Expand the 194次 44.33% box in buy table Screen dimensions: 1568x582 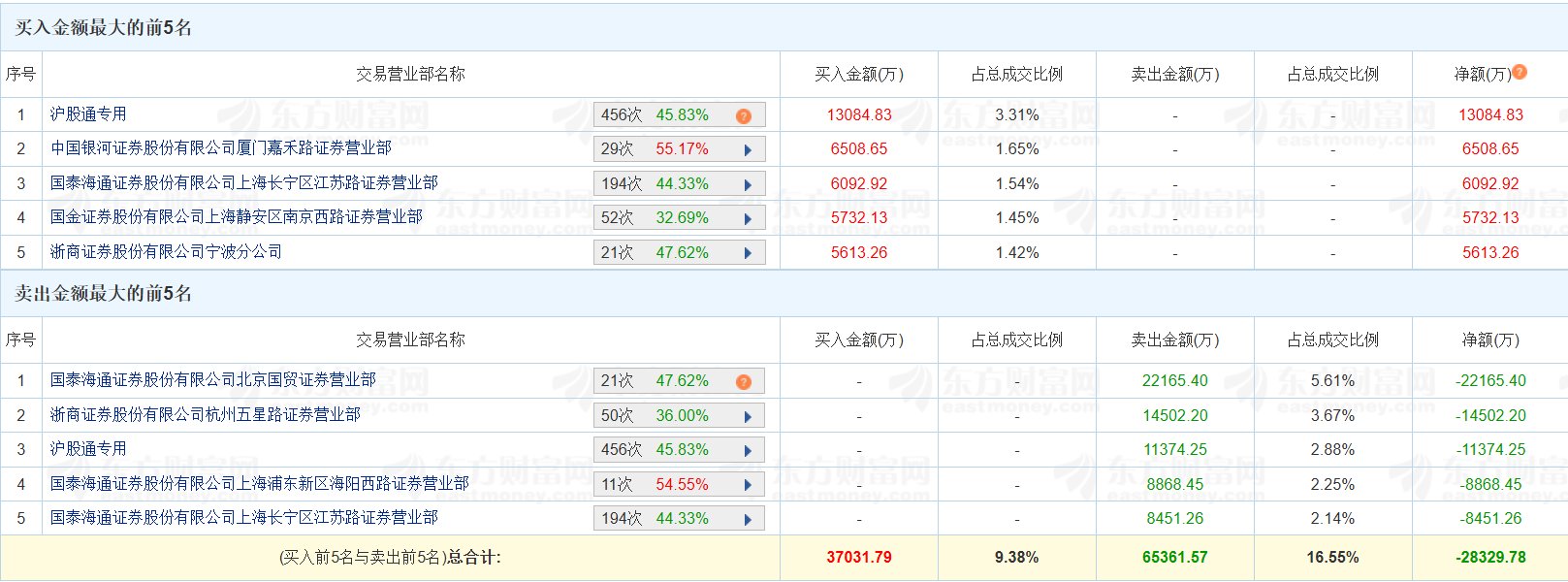pyautogui.click(x=679, y=184)
